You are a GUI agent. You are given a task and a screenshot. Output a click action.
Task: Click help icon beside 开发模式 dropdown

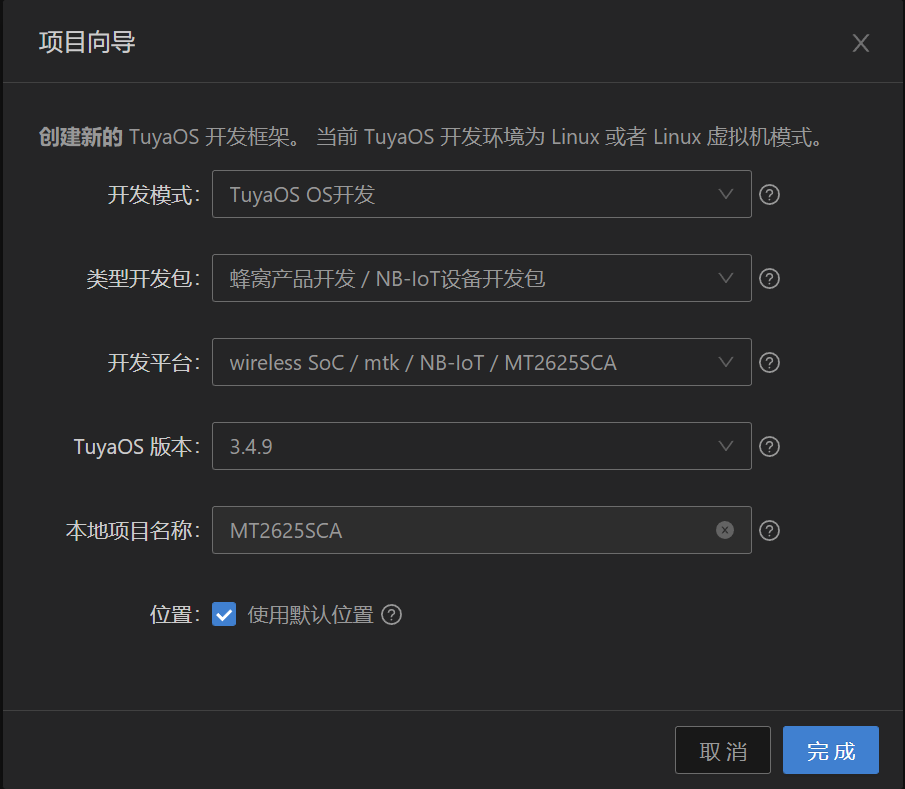tap(769, 195)
